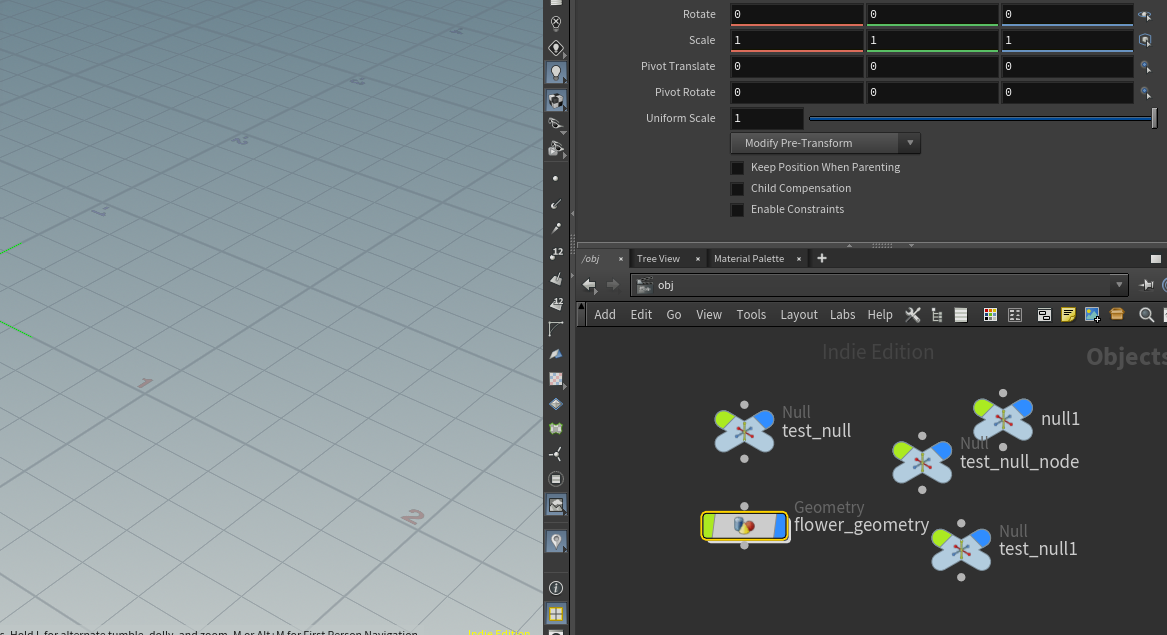Expand the obj path dropdown arrow
The height and width of the screenshot is (635, 1167).
pyautogui.click(x=1119, y=285)
